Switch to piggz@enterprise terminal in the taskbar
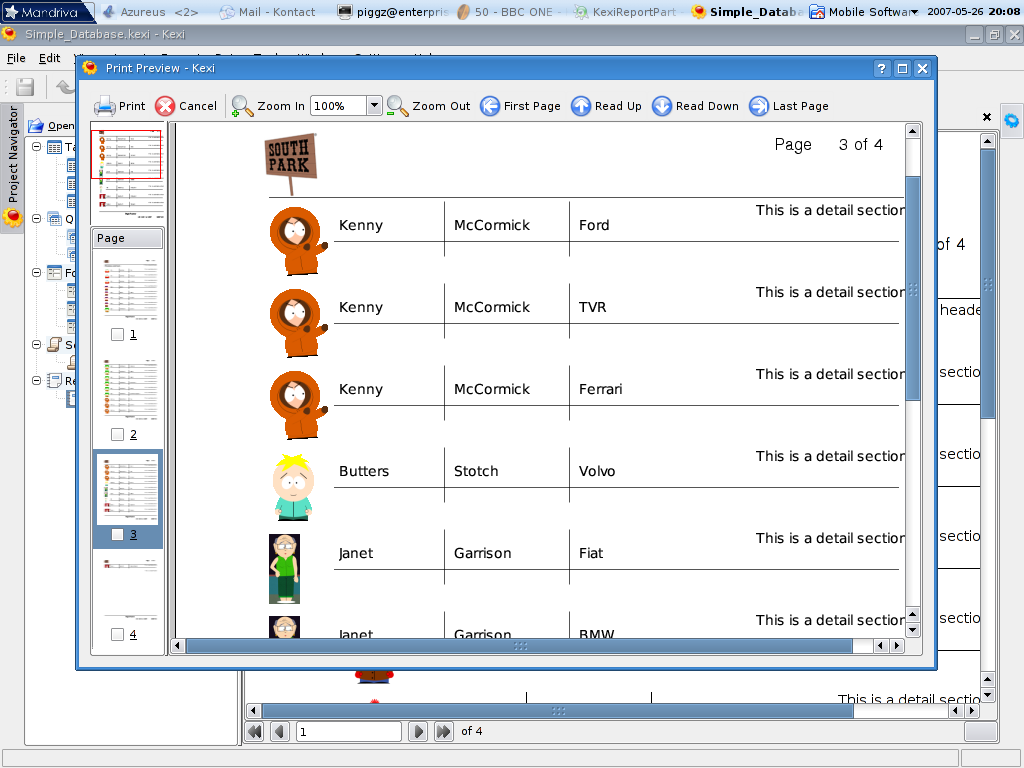Screen dimensions: 1024x768 coord(394,12)
